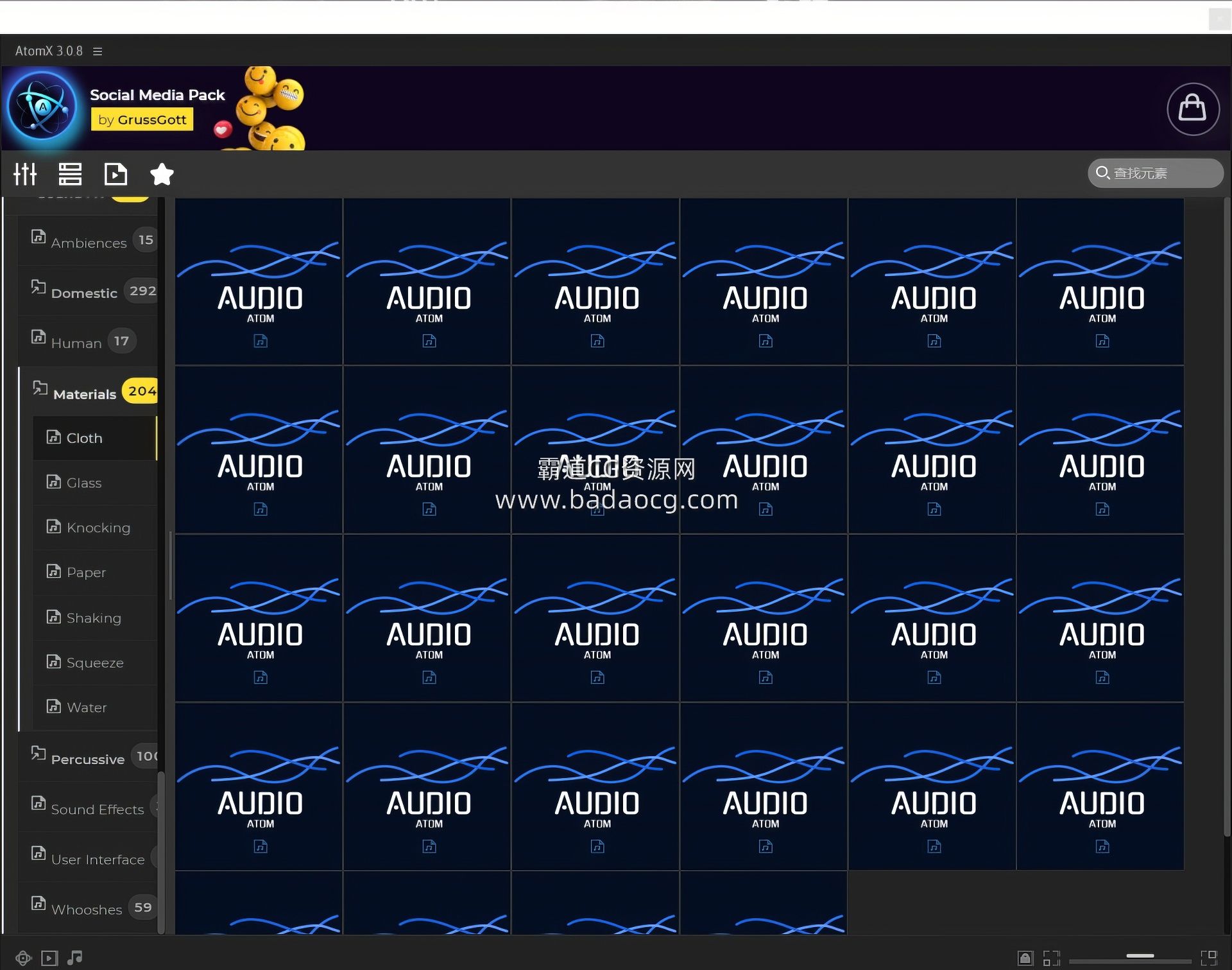The height and width of the screenshot is (970, 1232).
Task: Open the Cloth subcategory
Action: coord(95,438)
